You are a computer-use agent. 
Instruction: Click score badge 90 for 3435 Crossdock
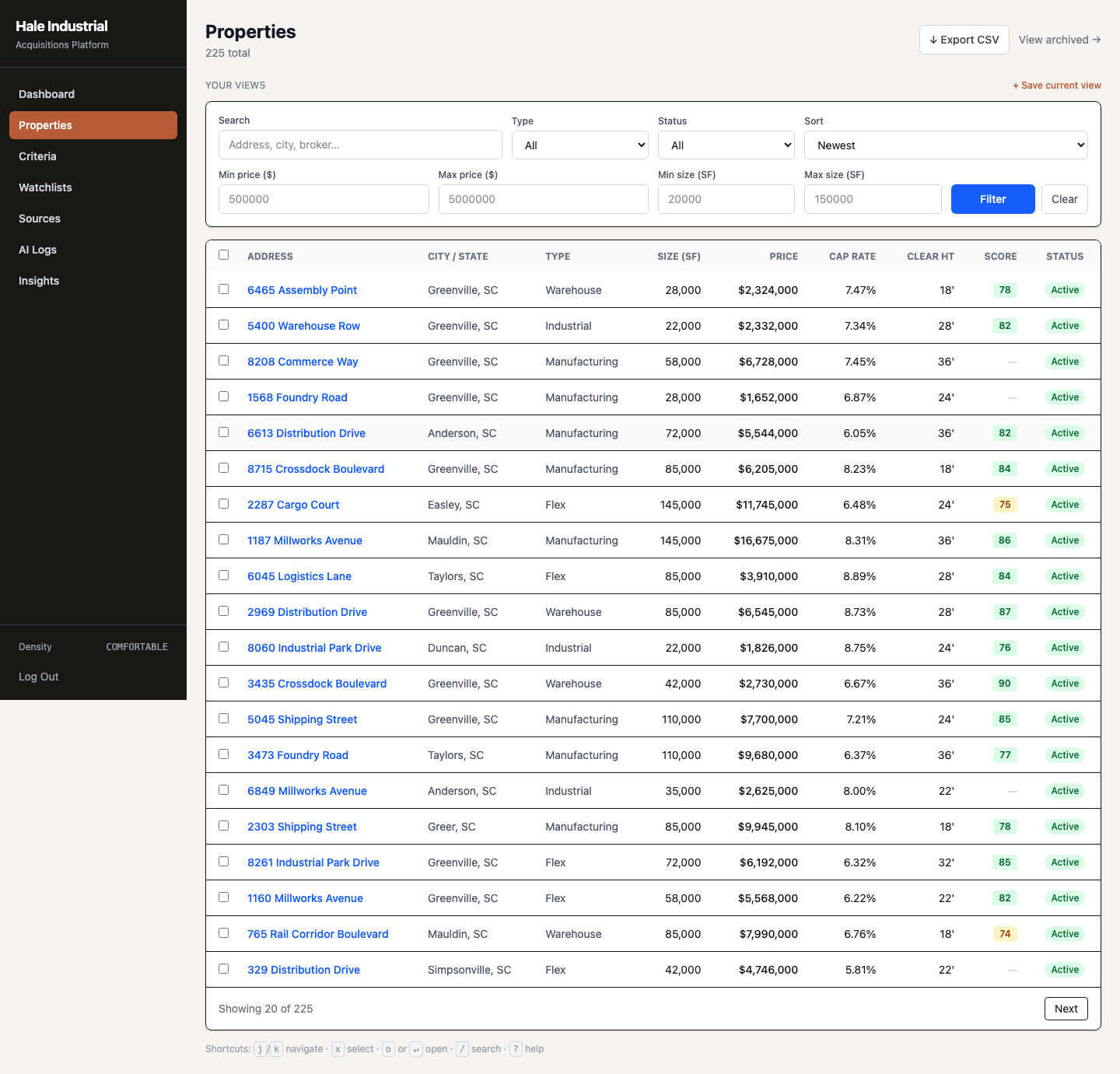[1005, 684]
